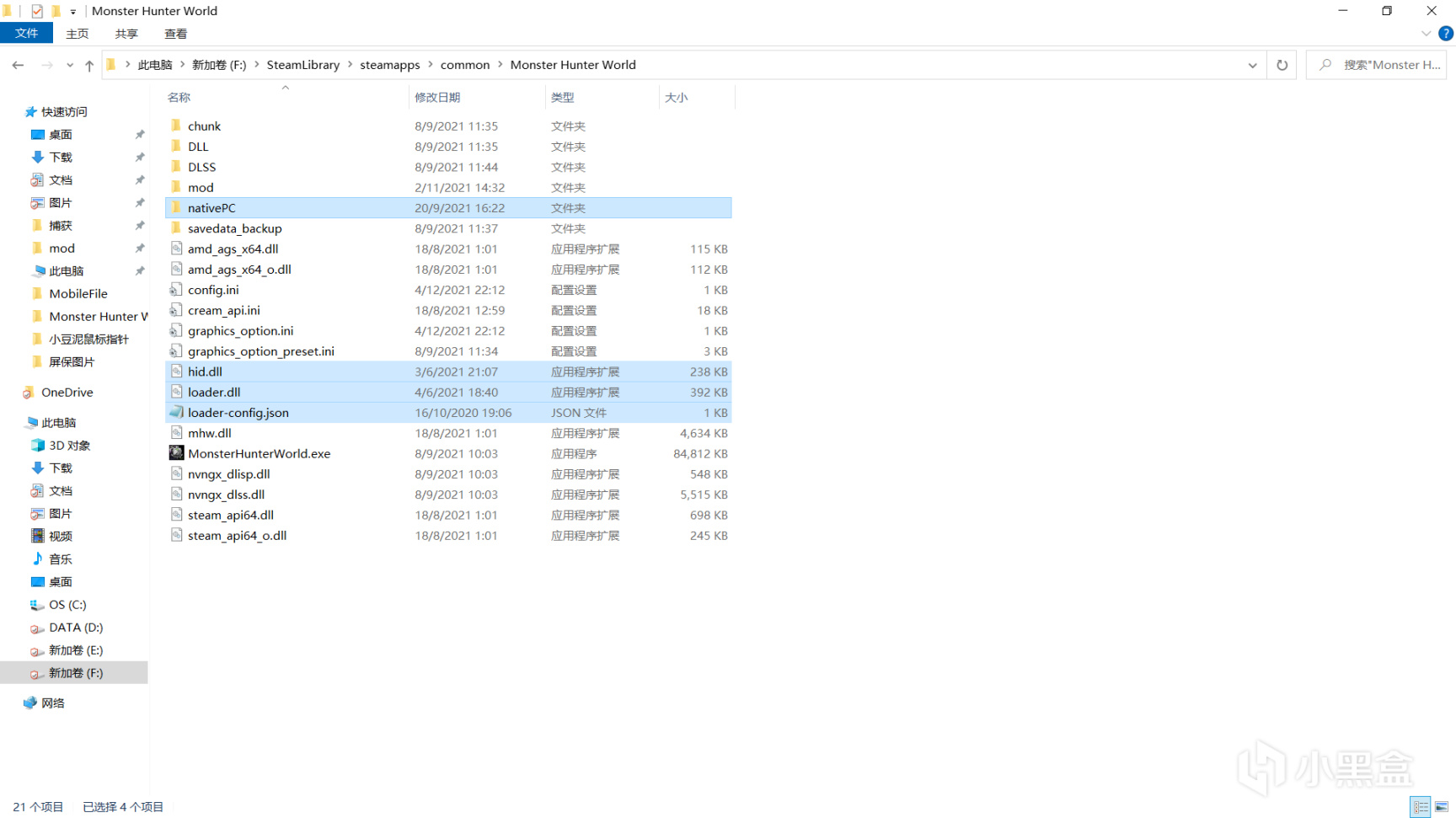Viewport: 1456px width, 818px height.
Task: Click the search Monster Hunter World box
Action: (1377, 65)
